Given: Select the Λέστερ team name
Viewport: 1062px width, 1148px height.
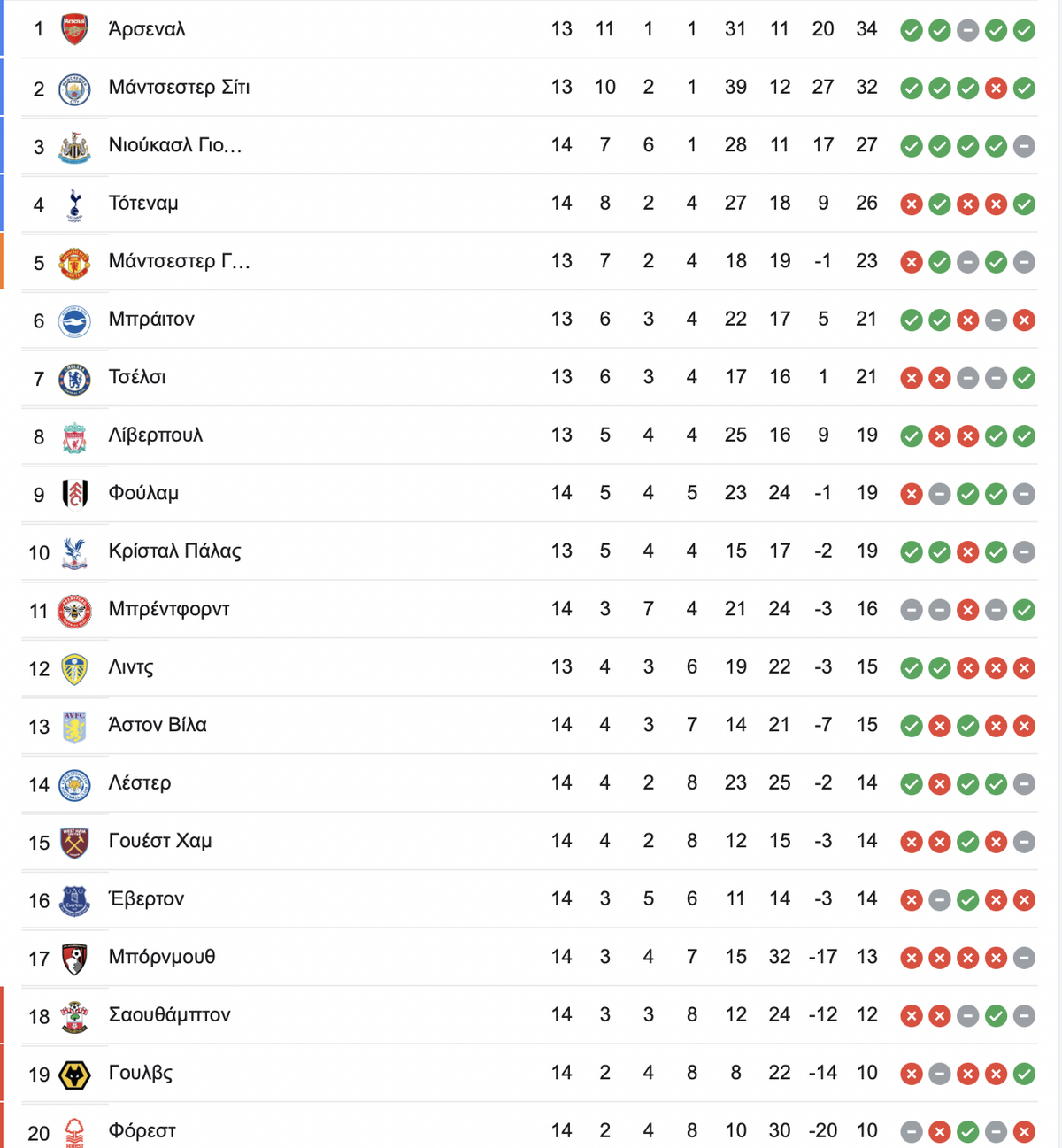Looking at the screenshot, I should 140,783.
